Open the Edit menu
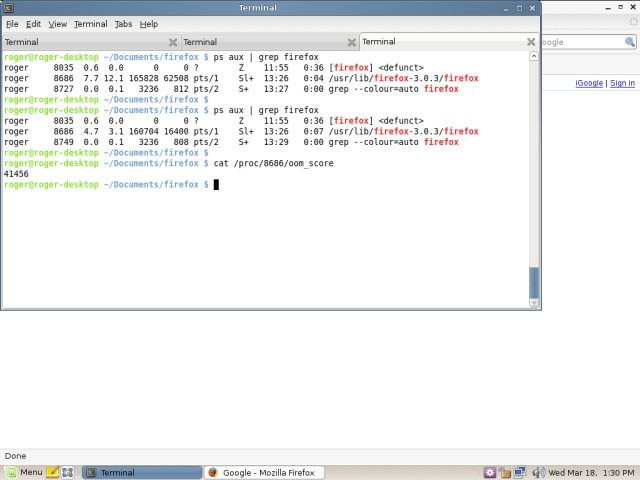Image resolution: width=640 pixels, height=480 pixels. 34,23
